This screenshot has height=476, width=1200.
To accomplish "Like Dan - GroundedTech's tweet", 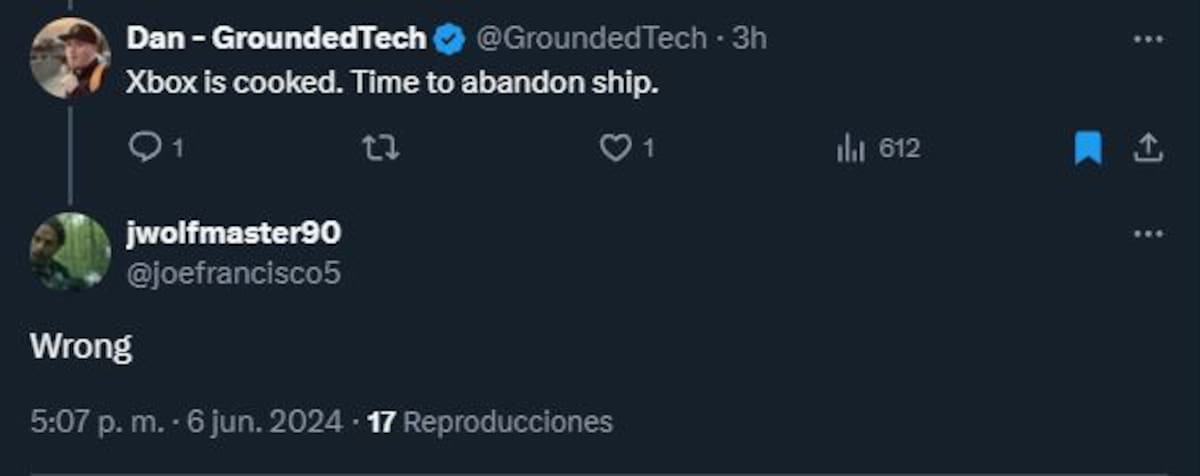I will tap(626, 149).
